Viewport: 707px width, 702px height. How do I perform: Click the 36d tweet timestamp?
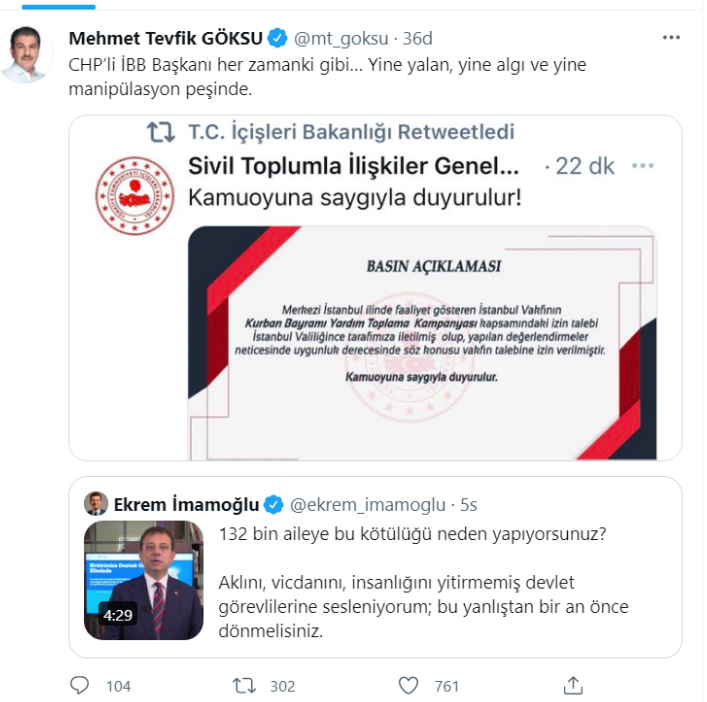[x=418, y=38]
